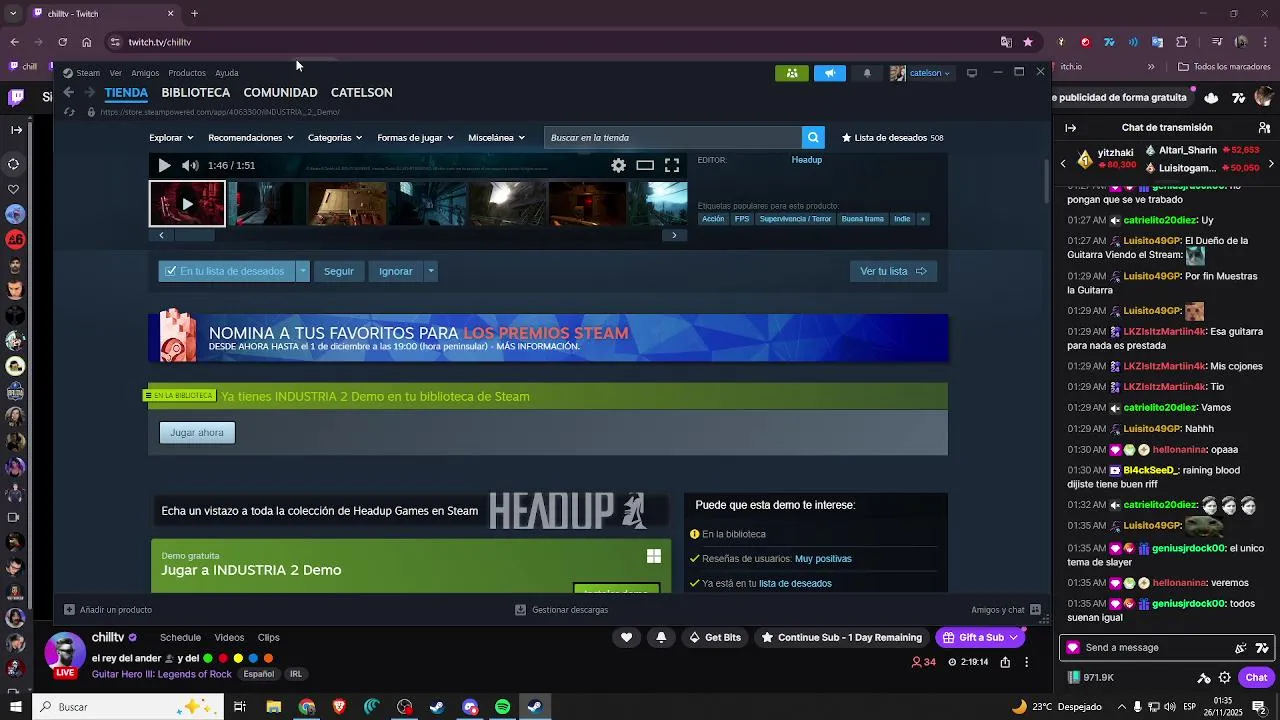Open Categorías store dropdown
This screenshot has height=720, width=1280.
335,138
